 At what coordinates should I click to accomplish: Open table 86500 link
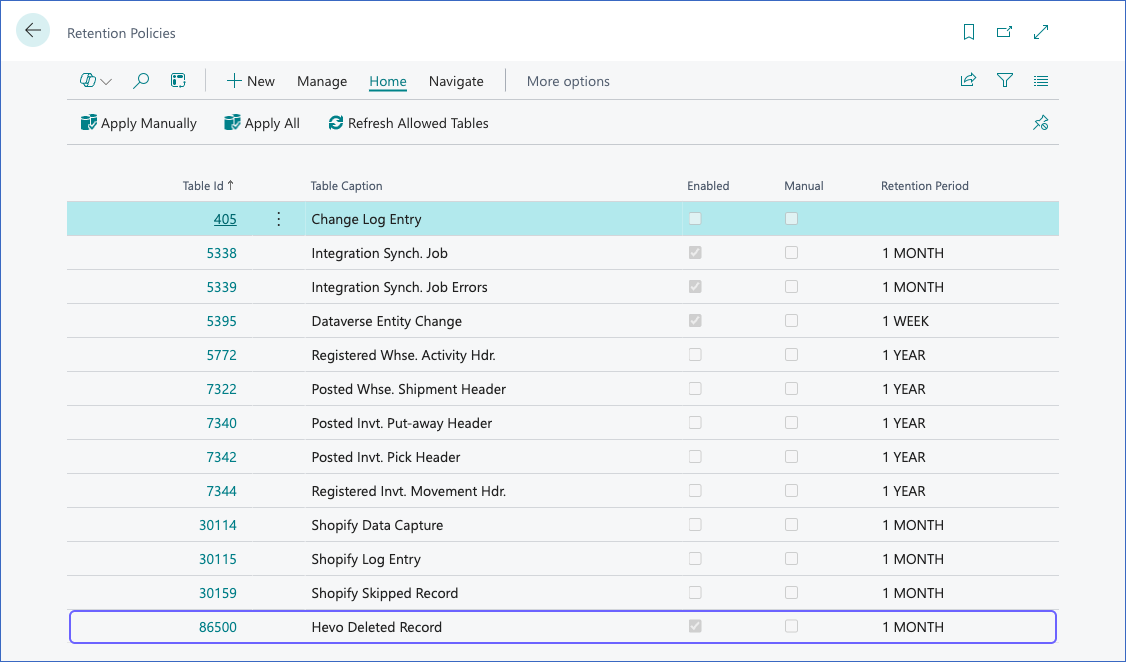pos(218,627)
